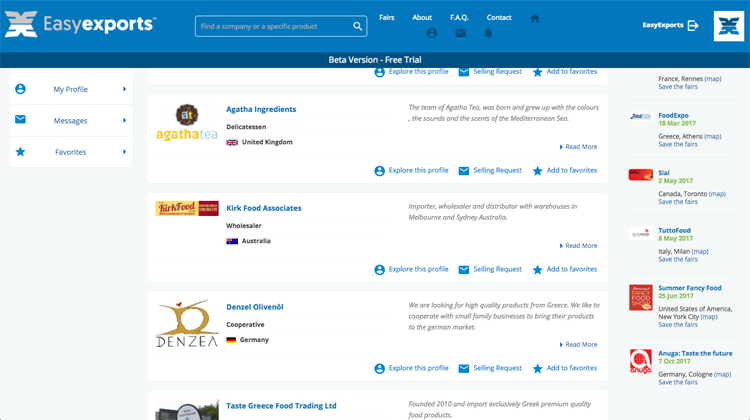Click Add to favorites for Denzel Olivenöl
Image resolution: width=750 pixels, height=420 pixels.
572,368
